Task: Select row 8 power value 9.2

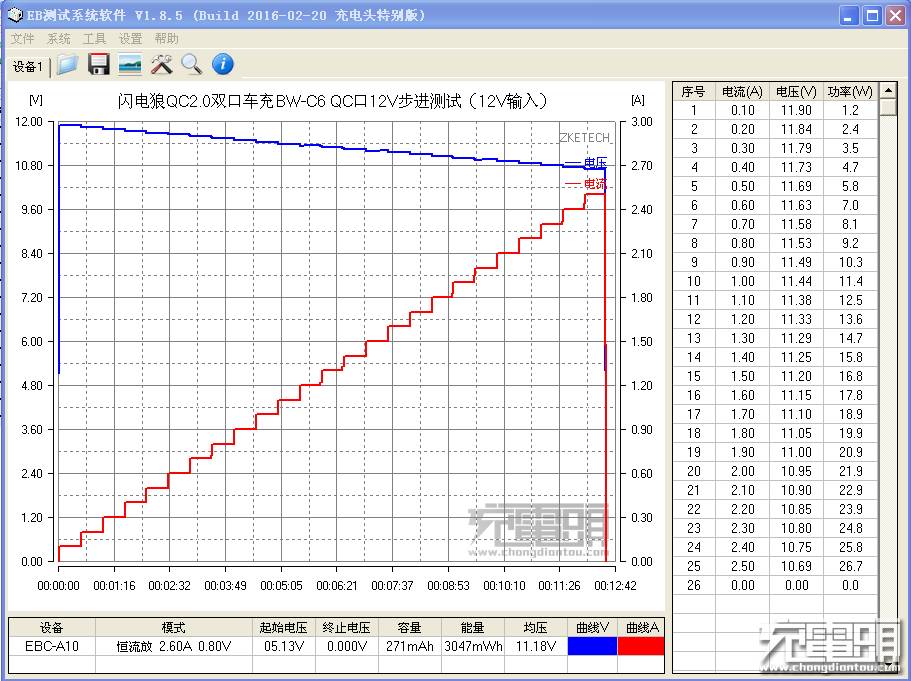Action: (x=850, y=243)
